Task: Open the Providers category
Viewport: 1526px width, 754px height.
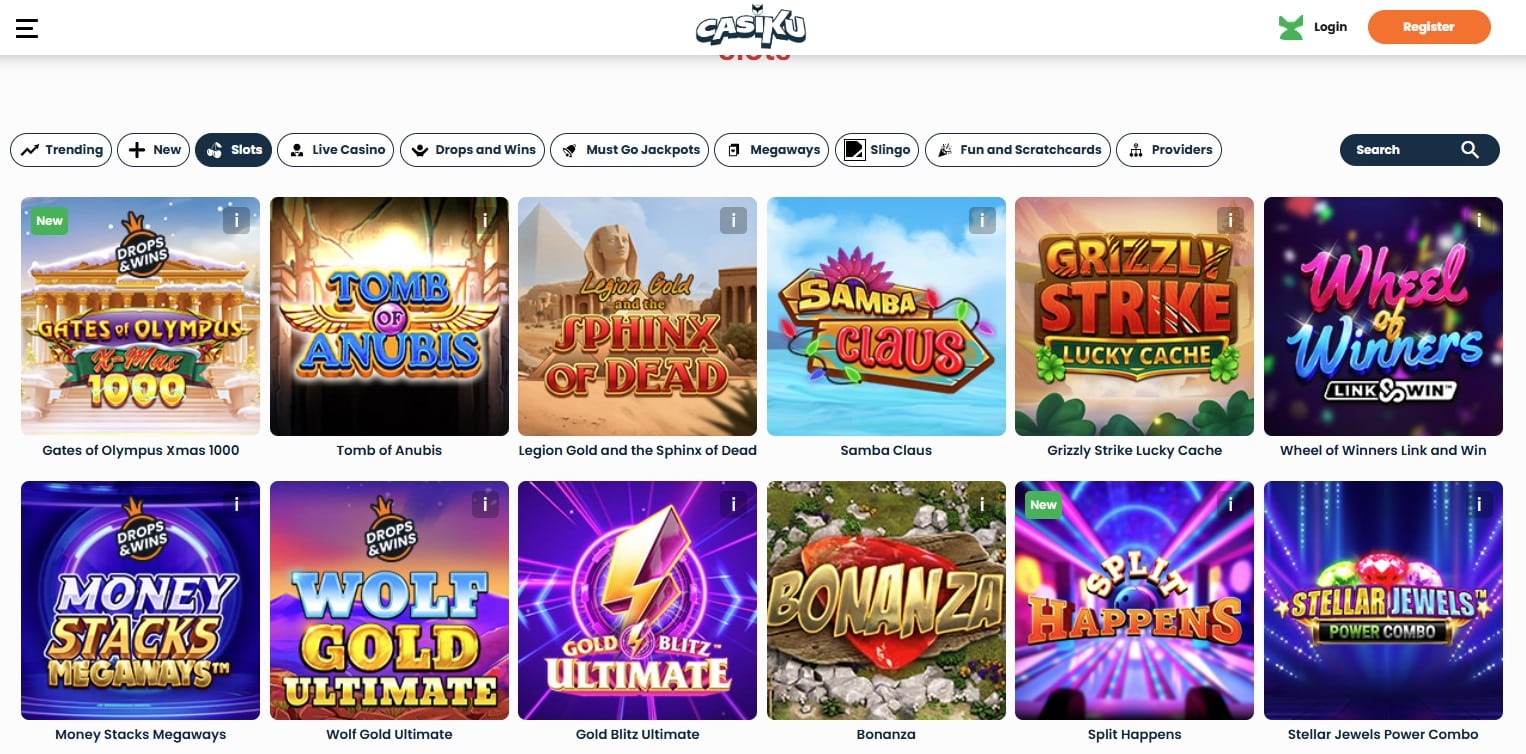Action: click(x=1169, y=150)
